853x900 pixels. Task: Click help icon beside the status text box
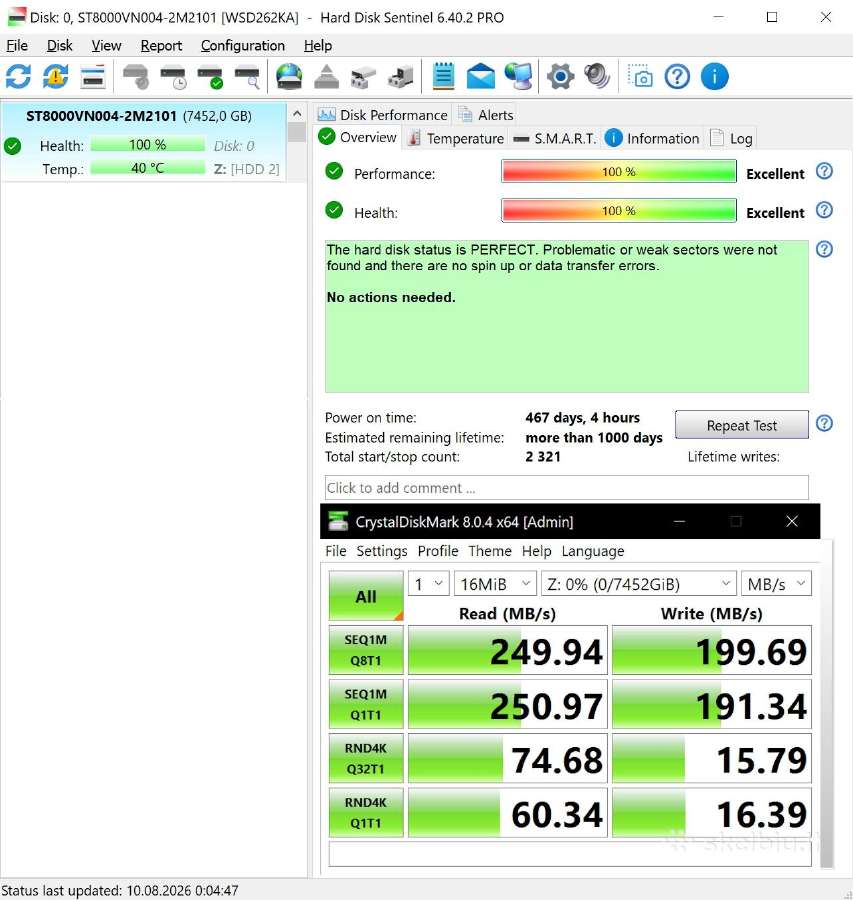coord(824,249)
